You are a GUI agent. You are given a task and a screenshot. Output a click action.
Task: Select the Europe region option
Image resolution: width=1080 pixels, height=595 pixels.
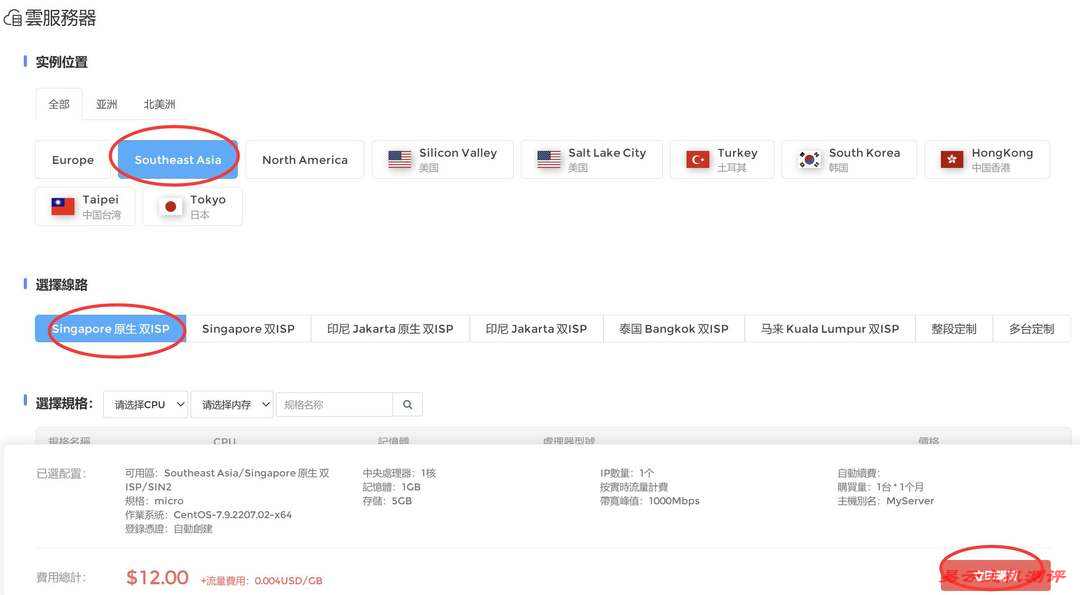[x=73, y=160]
